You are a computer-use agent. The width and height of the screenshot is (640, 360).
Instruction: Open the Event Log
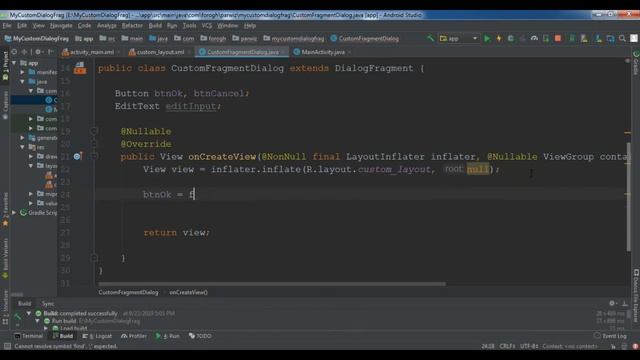click(610, 336)
